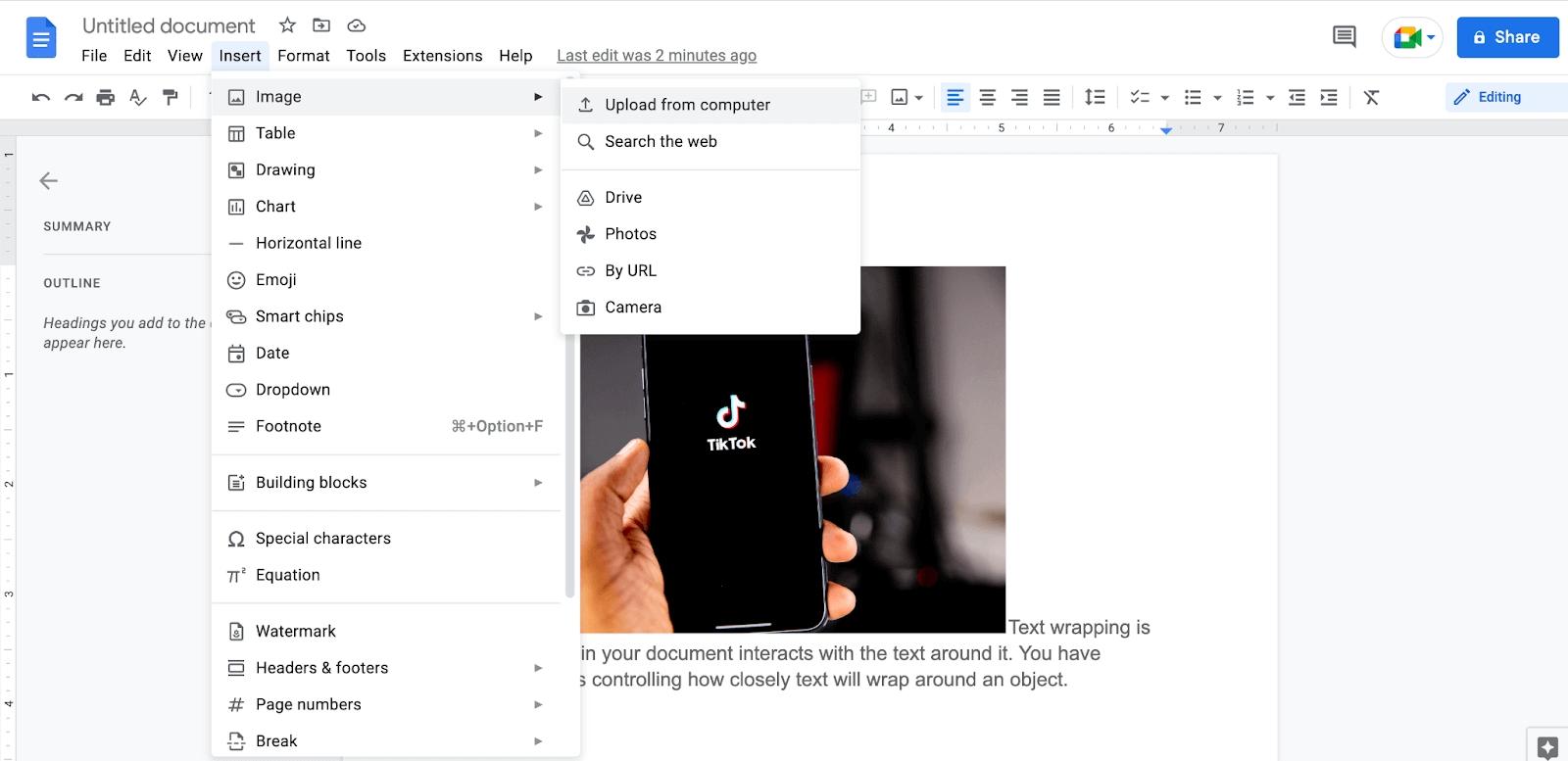Image resolution: width=1568 pixels, height=761 pixels.
Task: Click the undo arrow icon
Action: [40, 97]
